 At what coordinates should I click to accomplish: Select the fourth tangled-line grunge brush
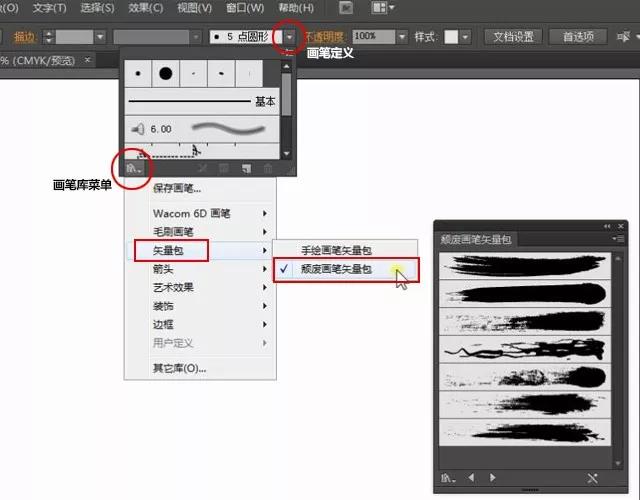pos(525,349)
